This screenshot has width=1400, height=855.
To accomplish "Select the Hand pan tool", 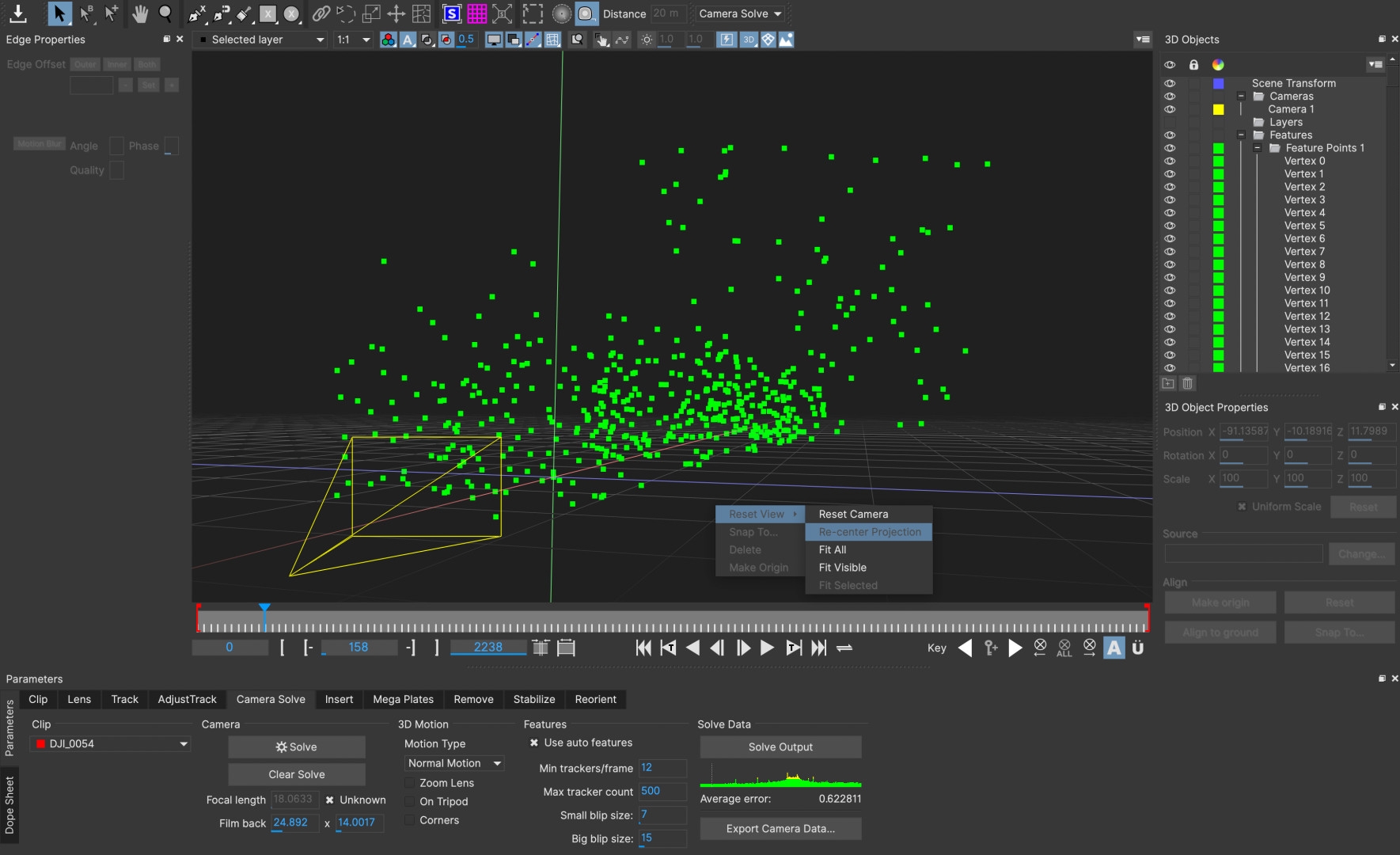I will point(140,13).
